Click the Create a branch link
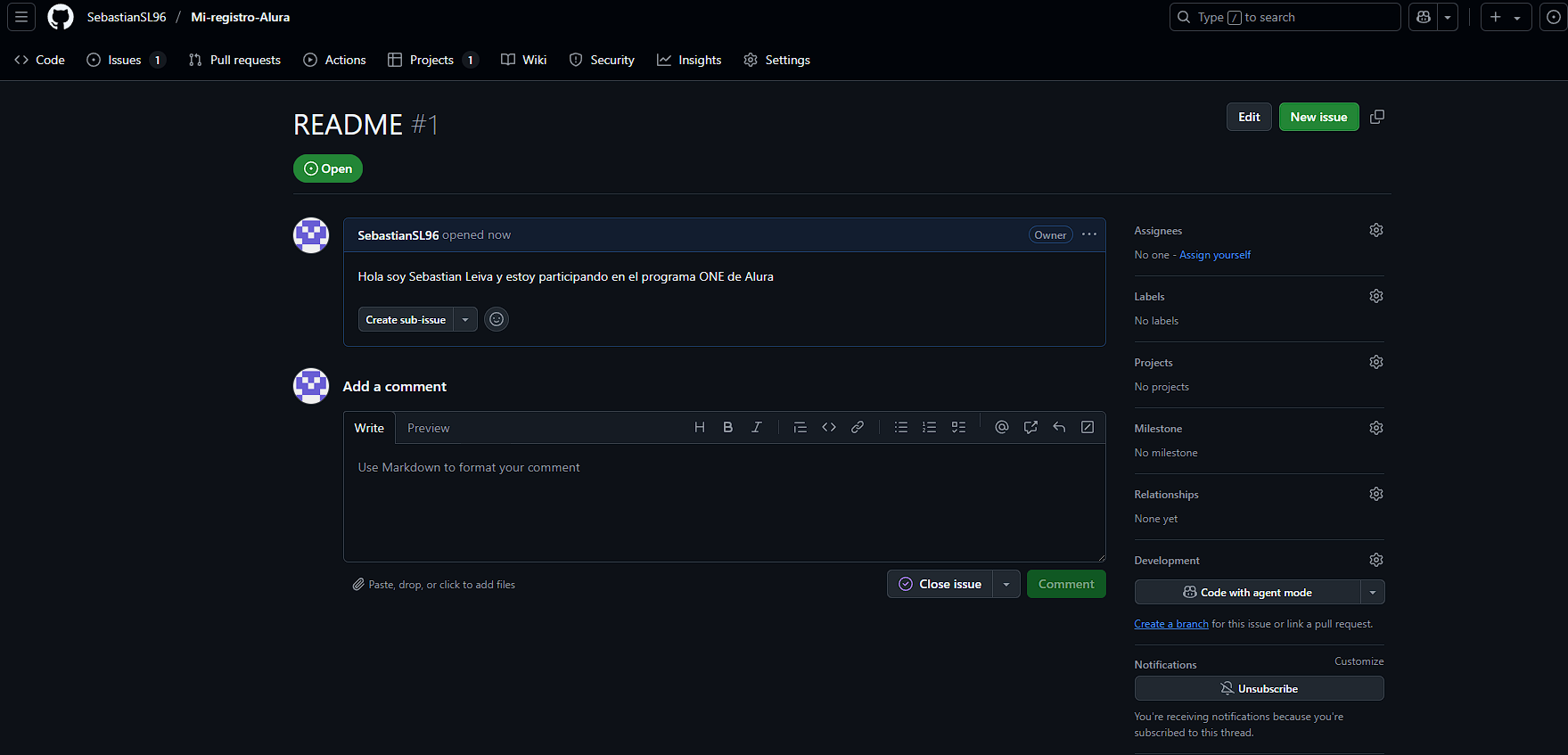1568x755 pixels. (x=1171, y=624)
